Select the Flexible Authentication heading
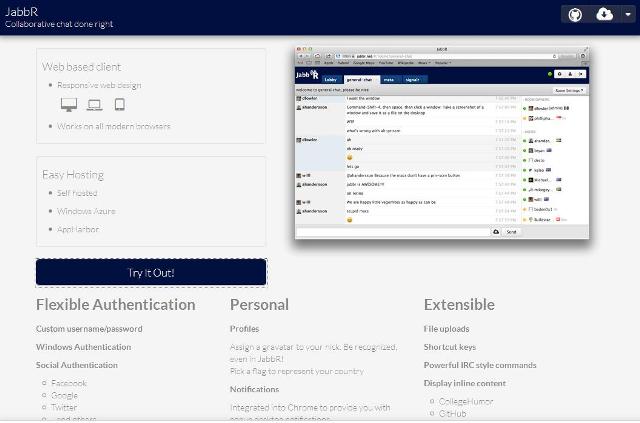This screenshot has height=423, width=640. click(x=116, y=305)
